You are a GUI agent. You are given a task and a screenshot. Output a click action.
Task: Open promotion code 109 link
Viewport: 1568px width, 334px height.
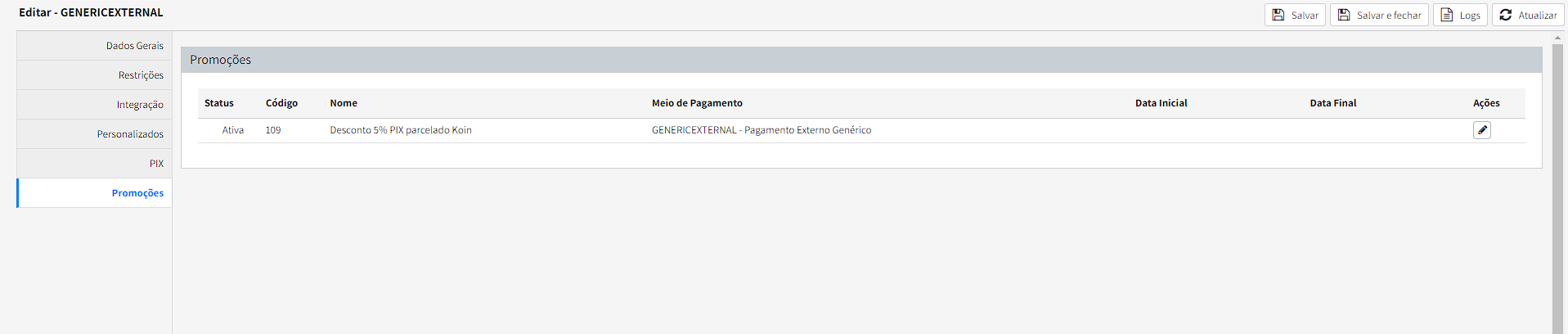(273, 130)
